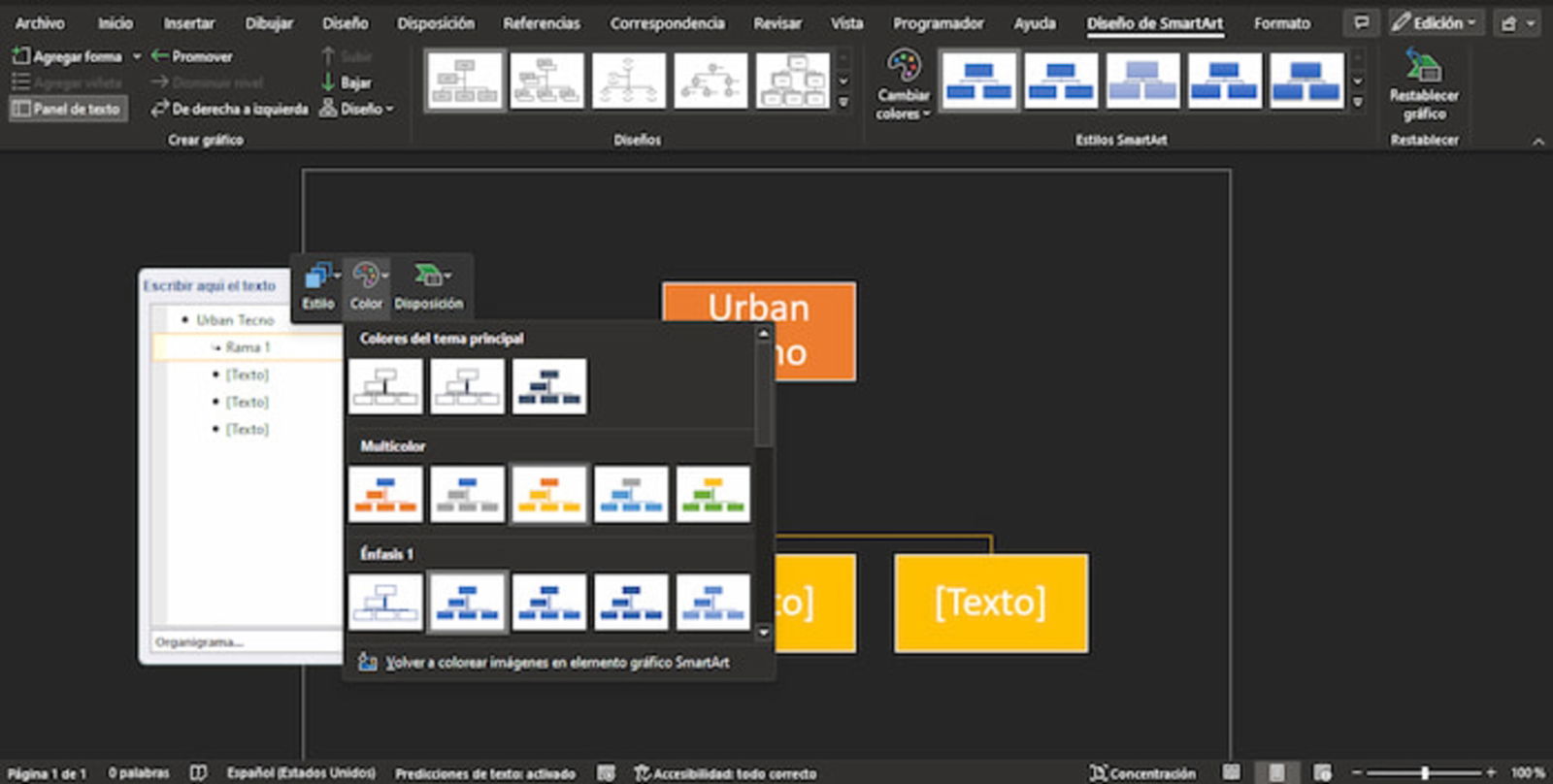The height and width of the screenshot is (784, 1553).
Task: Open the Diseño dropdown in Crear gráfico
Action: click(x=357, y=109)
